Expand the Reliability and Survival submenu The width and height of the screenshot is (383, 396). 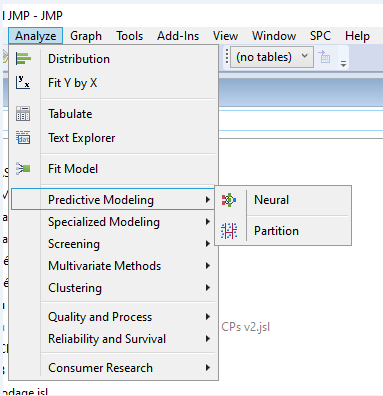pyautogui.click(x=113, y=339)
